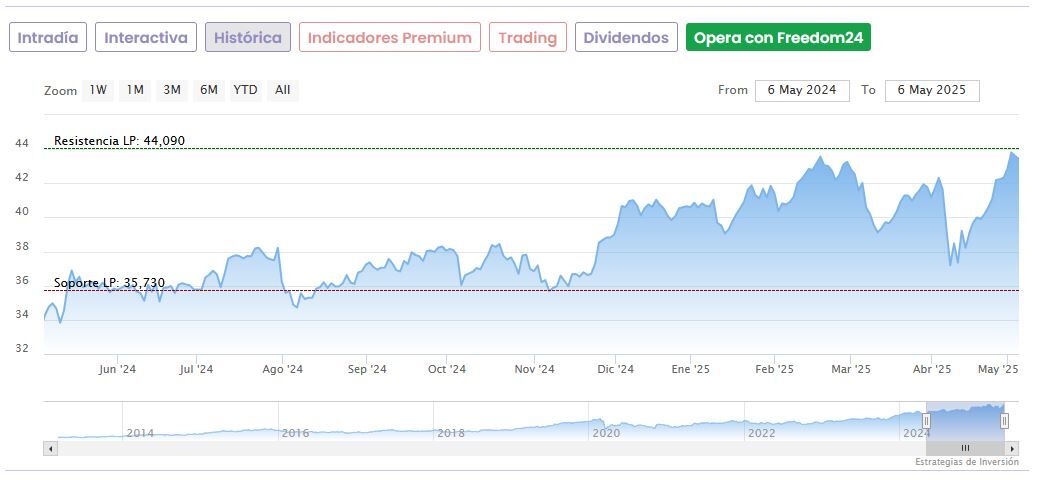Set zoom range to 1M
1038x480 pixels.
coord(135,90)
